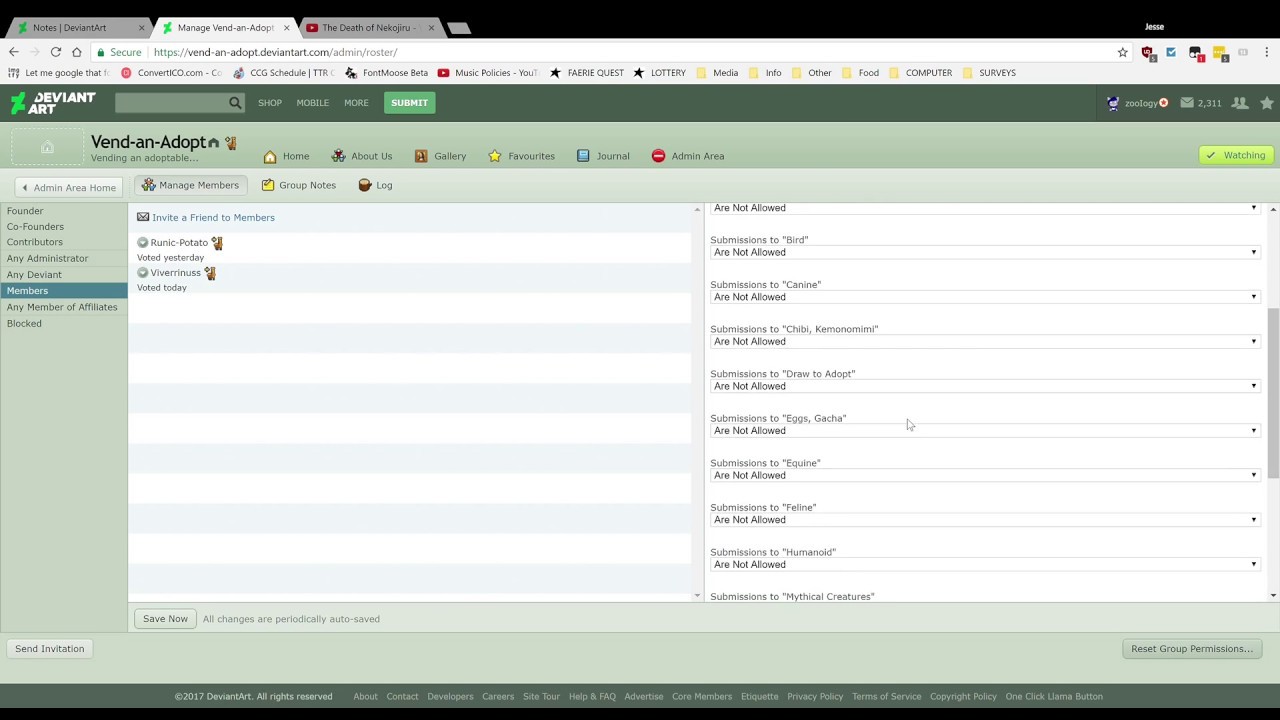Open the "Feline" submissions dropdown

click(x=984, y=520)
